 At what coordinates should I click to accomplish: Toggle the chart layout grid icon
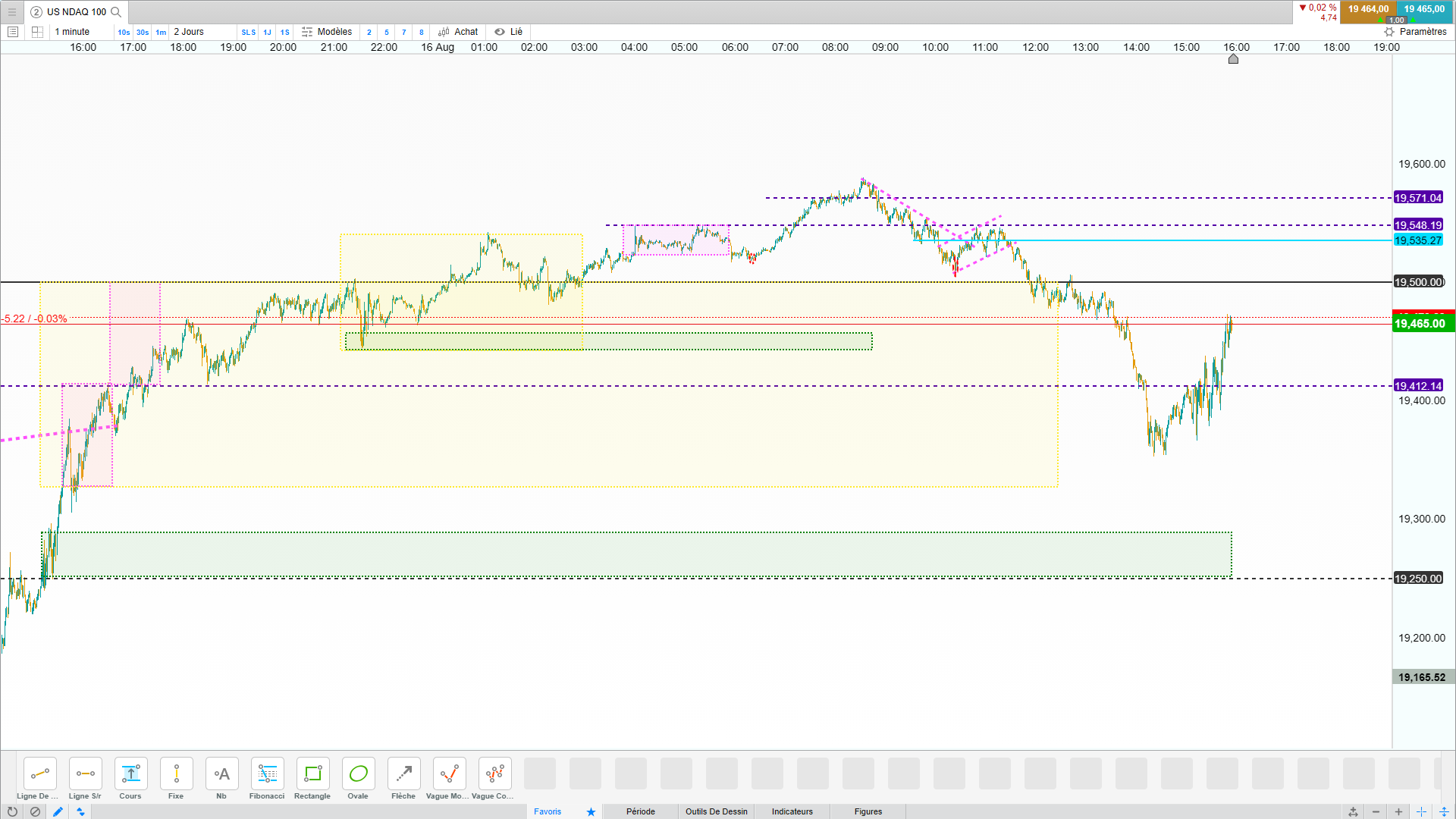click(37, 32)
